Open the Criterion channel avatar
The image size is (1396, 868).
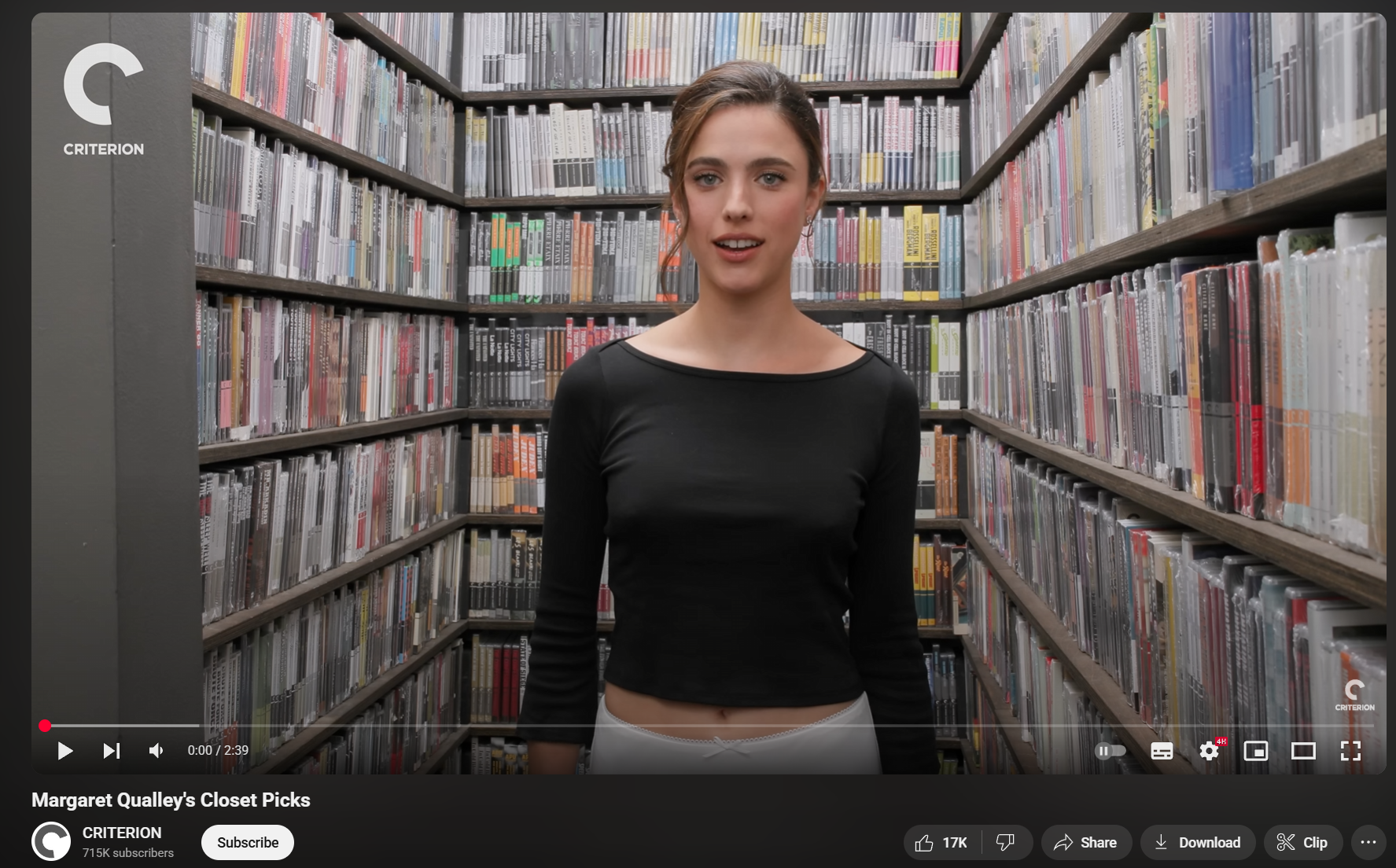(x=51, y=842)
